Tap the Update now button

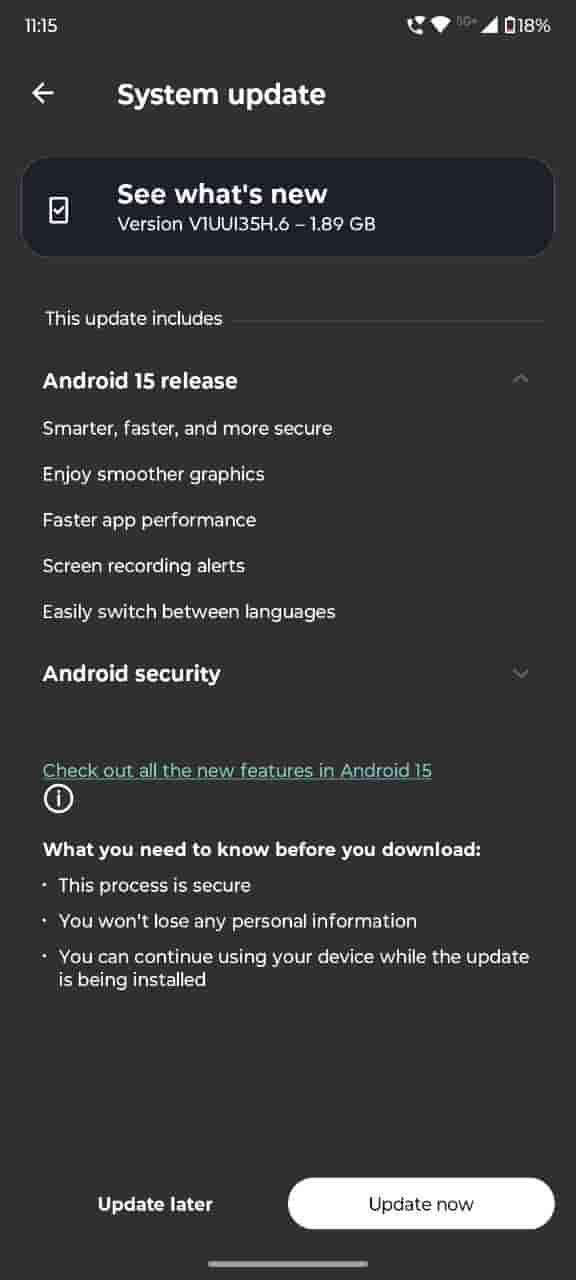coord(421,1204)
